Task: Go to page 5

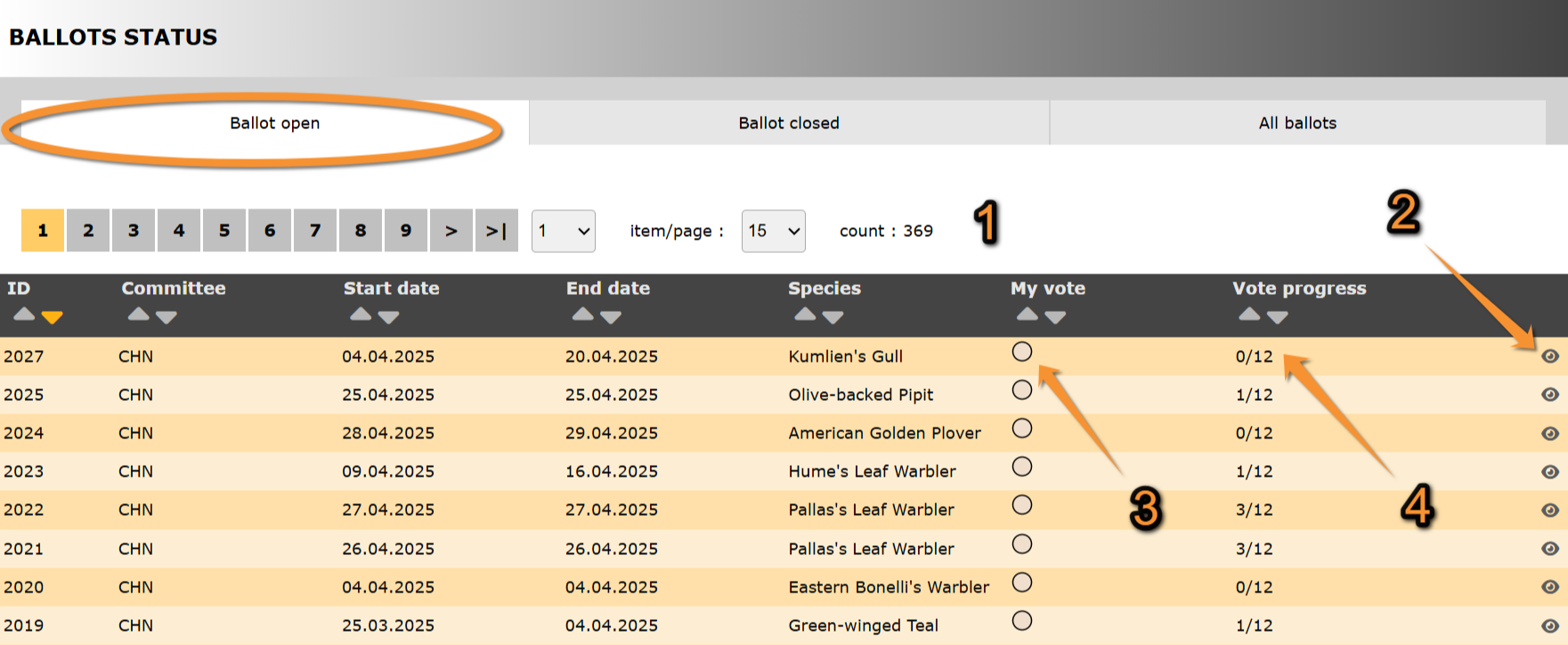Action: (224, 231)
